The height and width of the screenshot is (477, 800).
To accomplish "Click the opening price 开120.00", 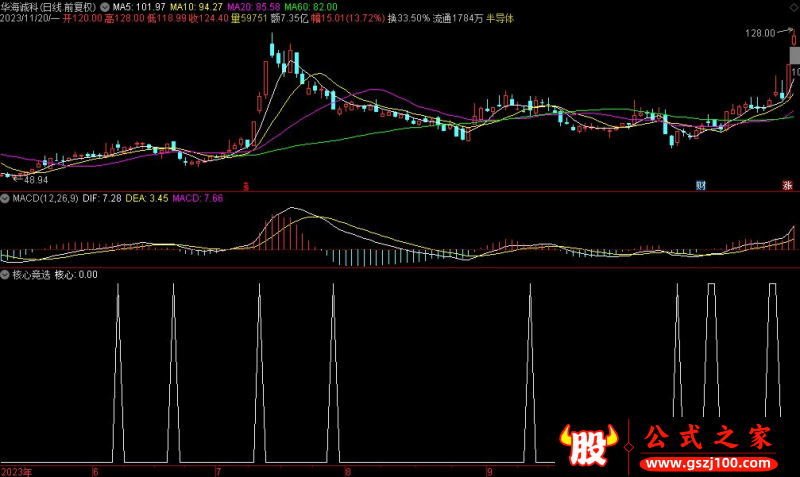I will click(82, 19).
